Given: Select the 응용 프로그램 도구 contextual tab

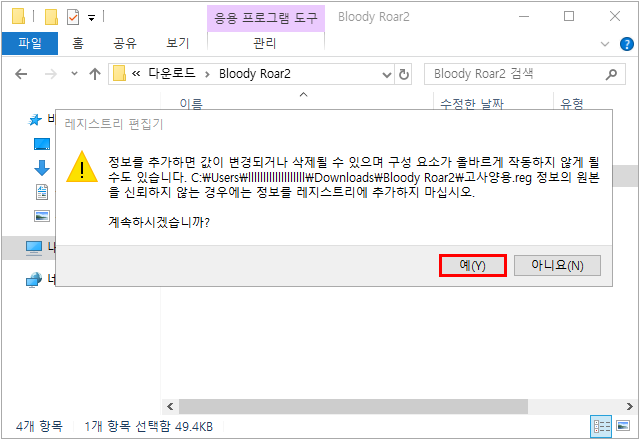Looking at the screenshot, I should [x=266, y=18].
